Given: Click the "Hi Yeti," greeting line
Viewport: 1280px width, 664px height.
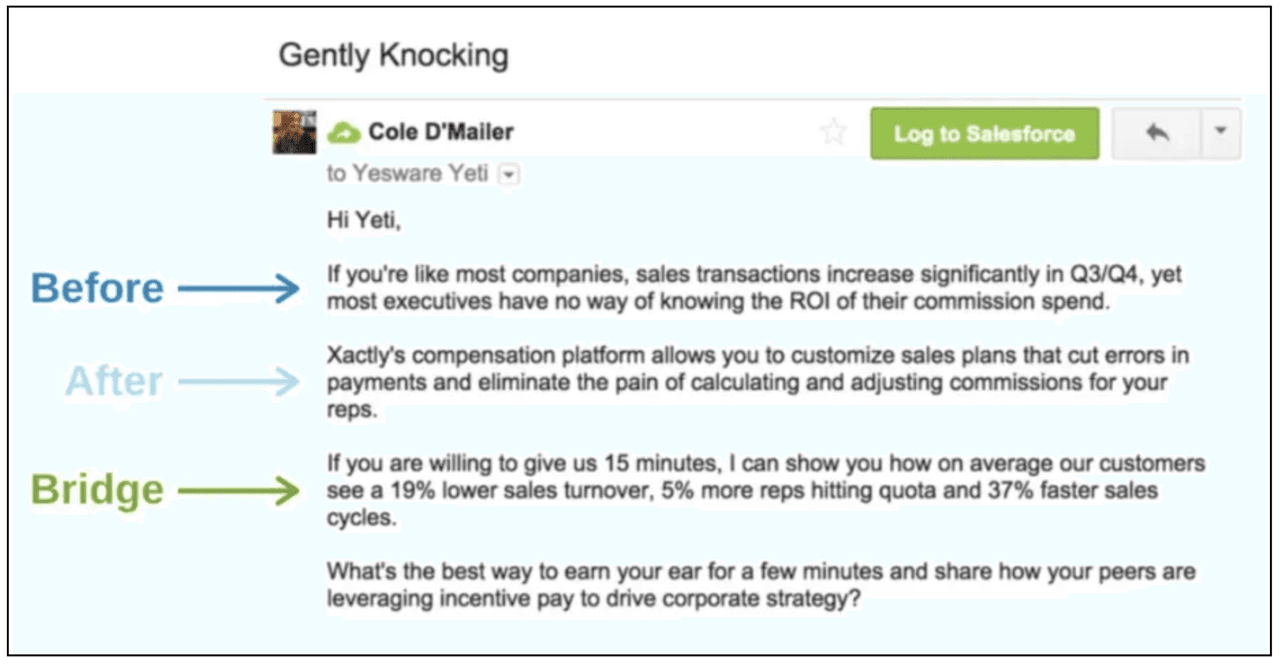Looking at the screenshot, I should [x=363, y=221].
